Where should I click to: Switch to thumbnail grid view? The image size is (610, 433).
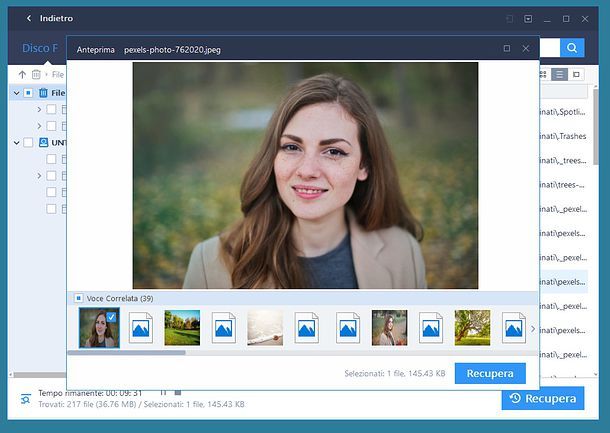coord(544,74)
